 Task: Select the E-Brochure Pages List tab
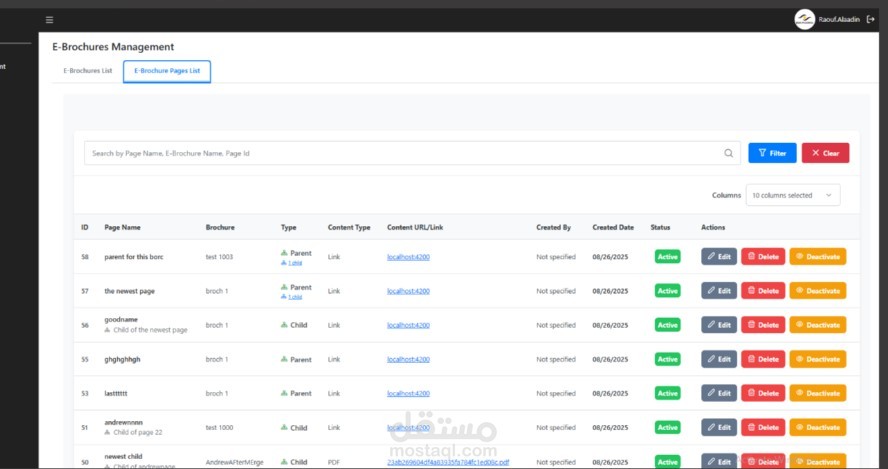(x=167, y=71)
